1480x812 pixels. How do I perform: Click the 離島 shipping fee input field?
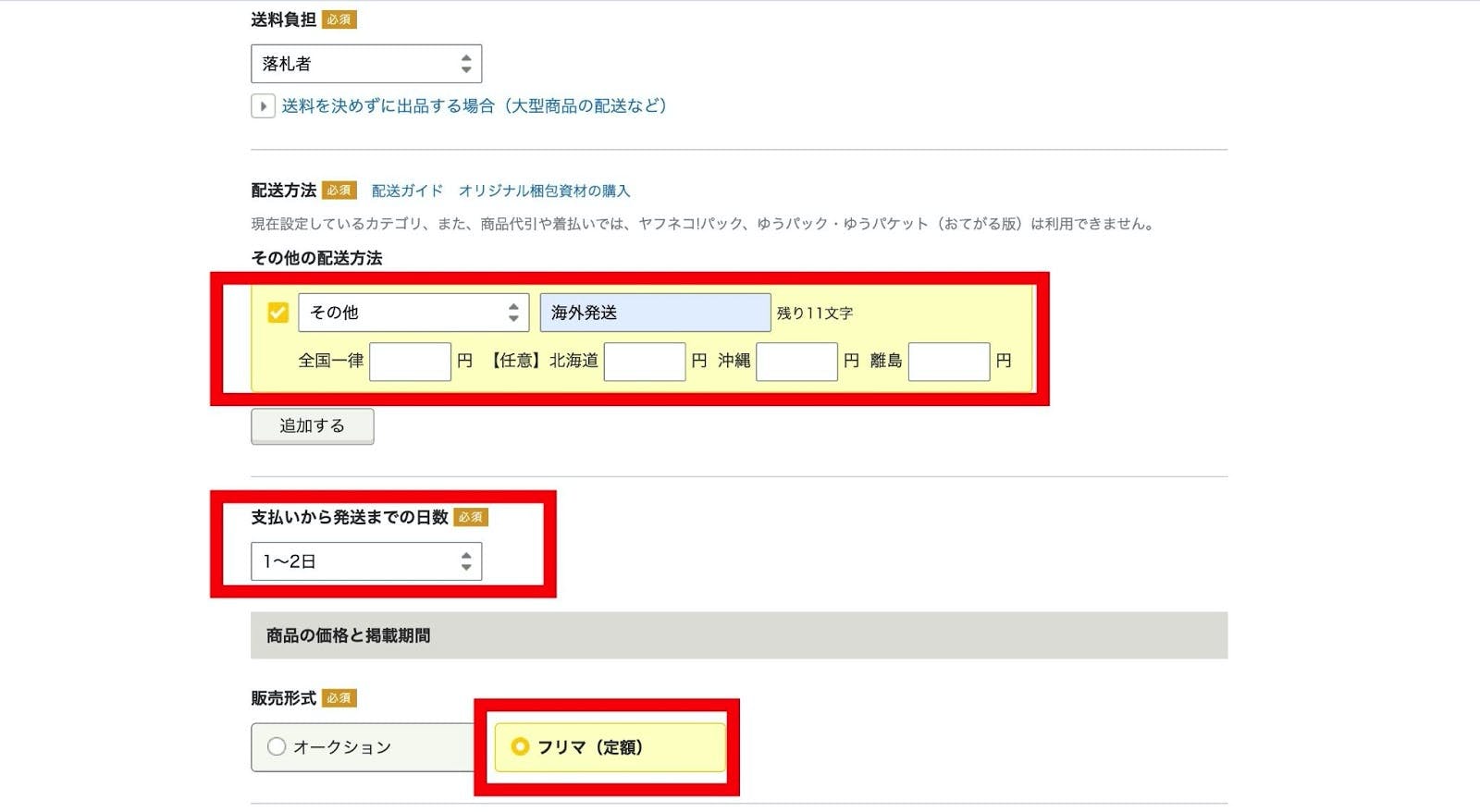click(x=949, y=362)
